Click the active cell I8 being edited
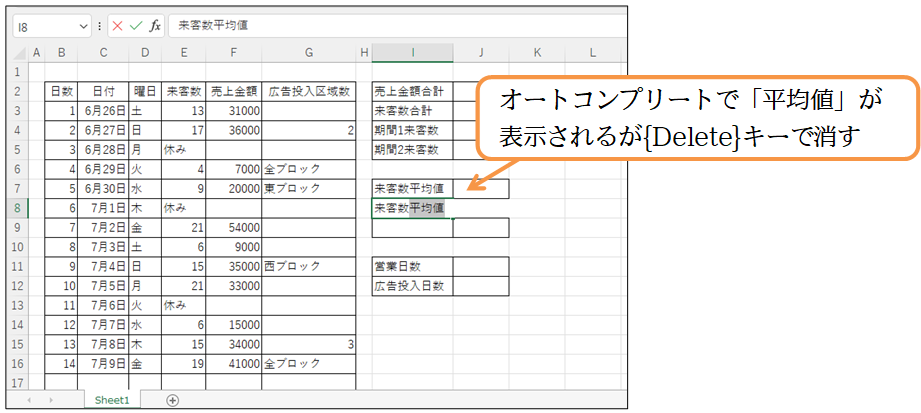Screen dimensions: 921x413 pos(413,208)
